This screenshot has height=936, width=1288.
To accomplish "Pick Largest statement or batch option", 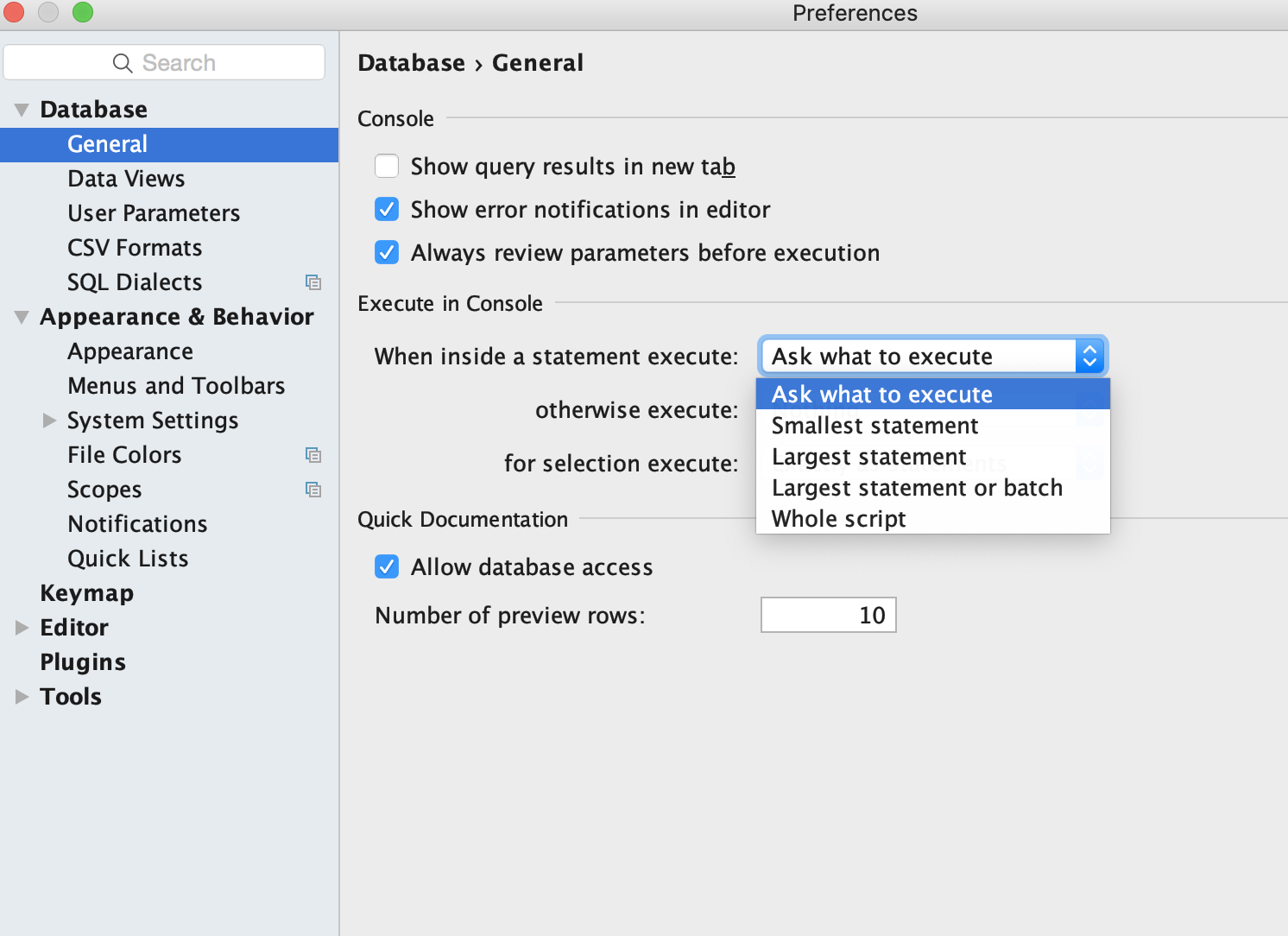I will pos(917,488).
